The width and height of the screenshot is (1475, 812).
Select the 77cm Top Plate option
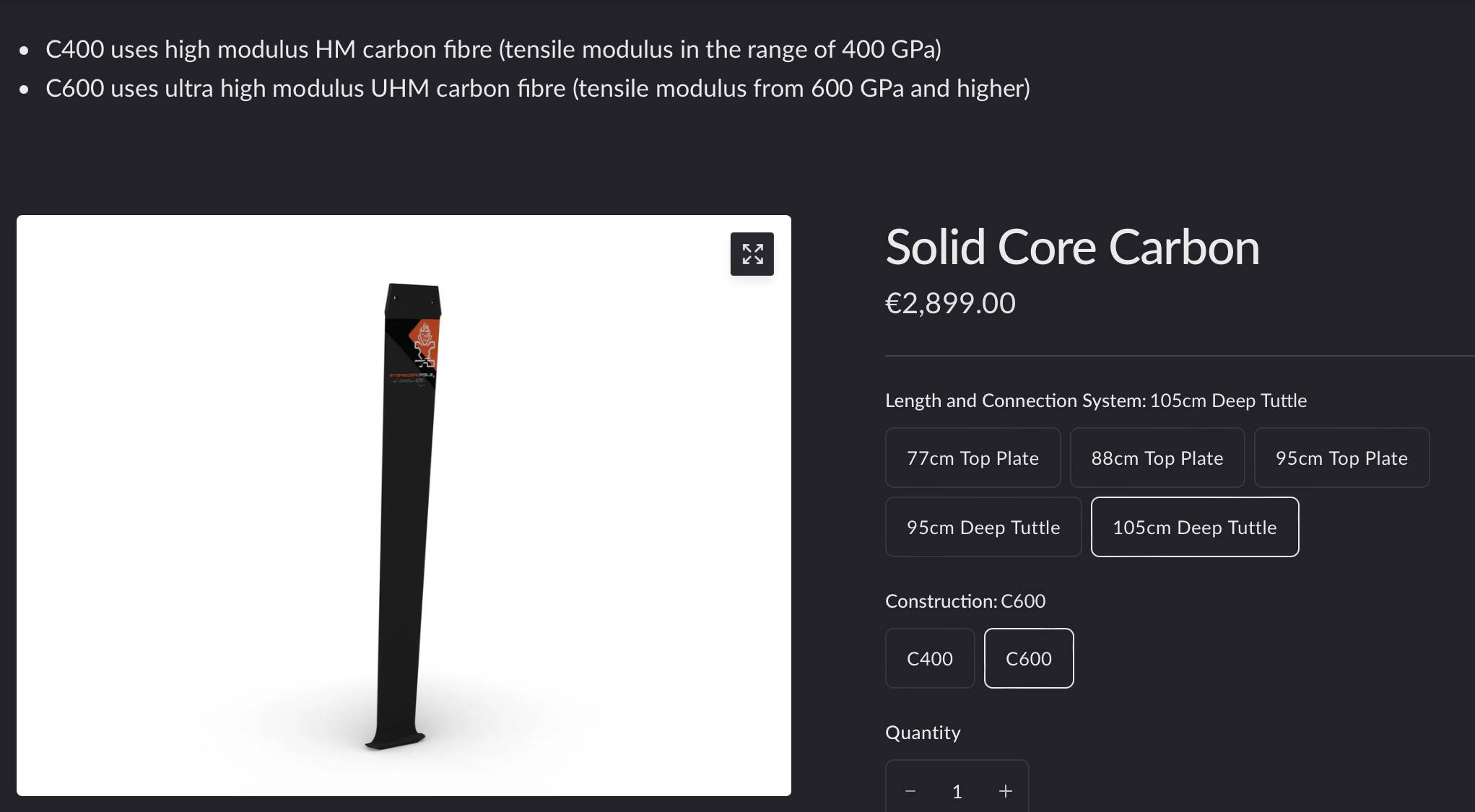973,458
